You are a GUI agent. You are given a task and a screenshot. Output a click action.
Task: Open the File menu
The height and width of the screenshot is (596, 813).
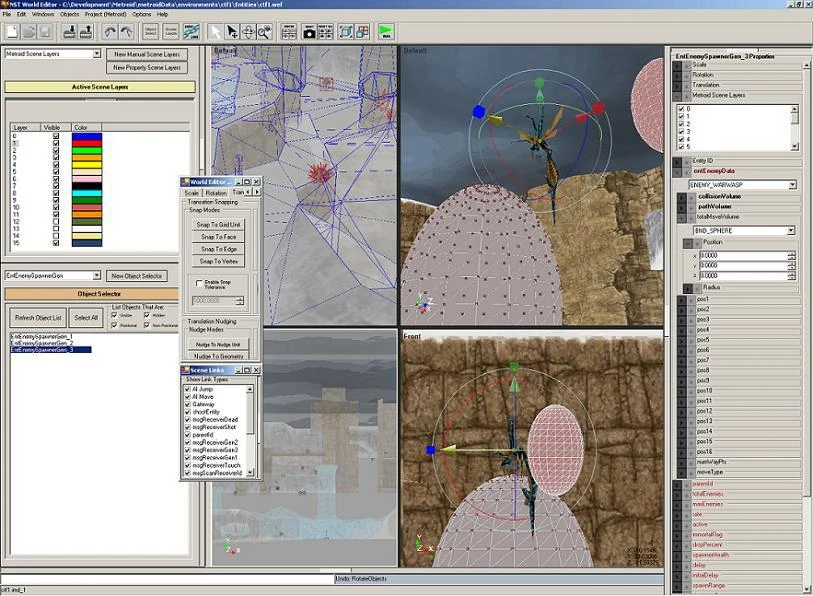click(x=7, y=14)
